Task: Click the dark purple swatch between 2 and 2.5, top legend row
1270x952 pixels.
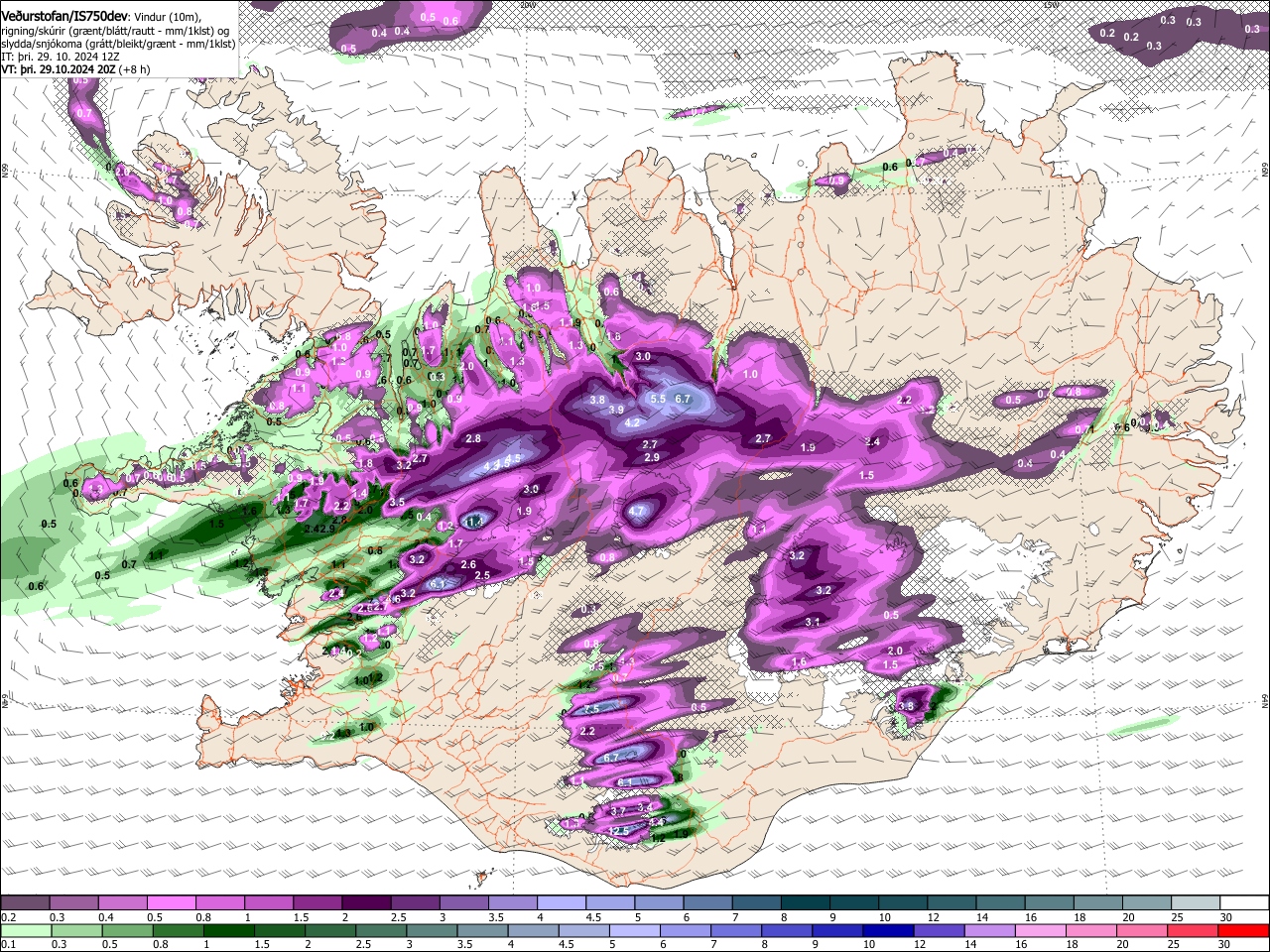Action: pos(367,902)
